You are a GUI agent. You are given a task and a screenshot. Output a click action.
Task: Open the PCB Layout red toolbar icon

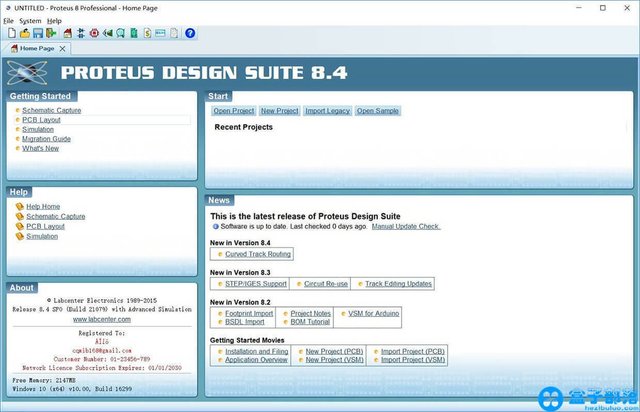94,33
